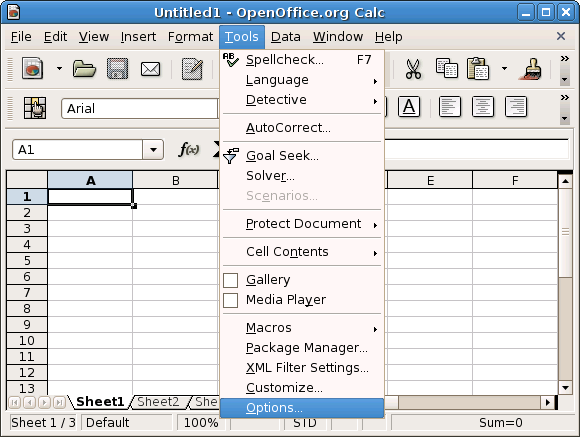Select column E header
Viewport: 580px width, 437px height.
[430, 180]
